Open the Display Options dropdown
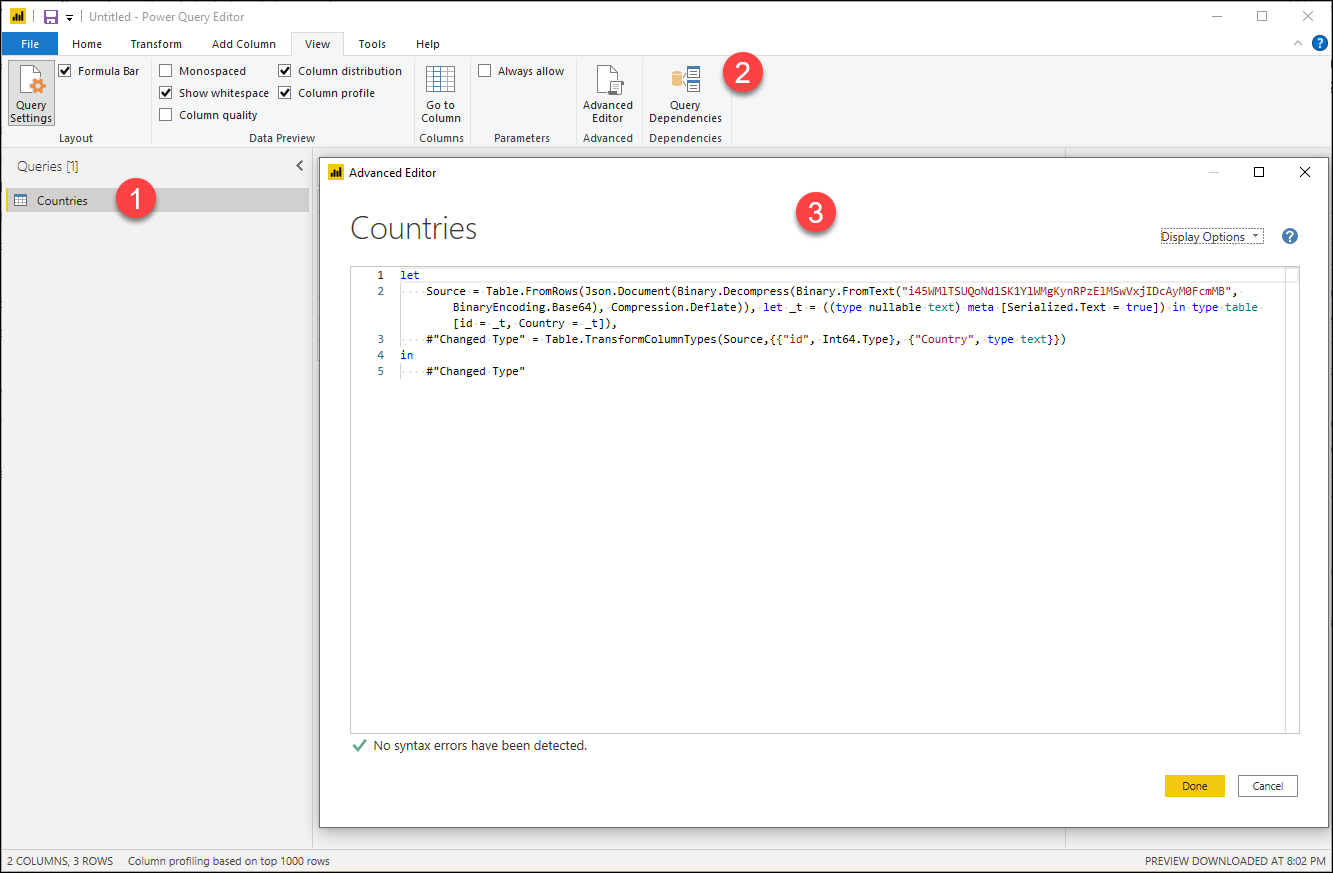 [x=1210, y=236]
